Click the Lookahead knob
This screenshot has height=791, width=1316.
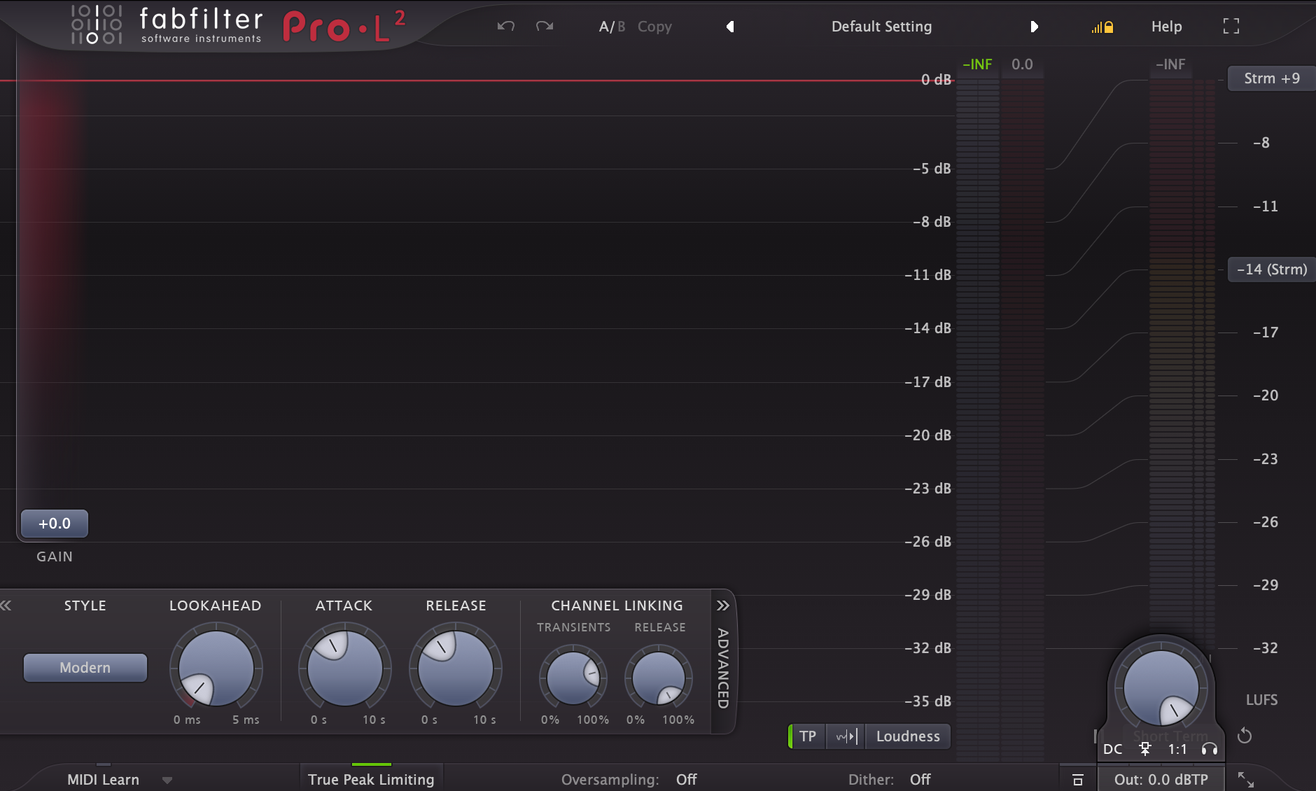[x=216, y=669]
